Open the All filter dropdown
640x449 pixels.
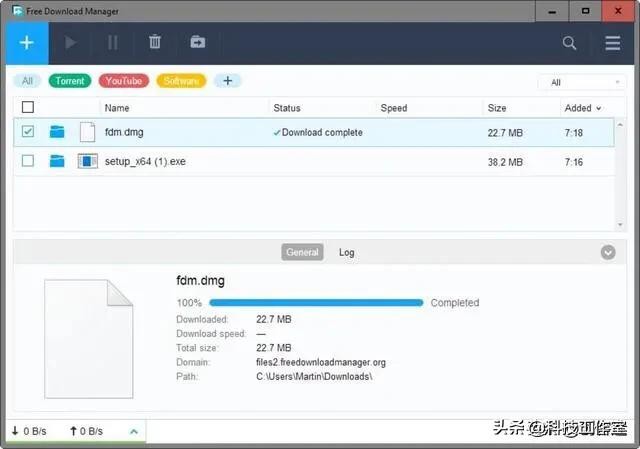582,82
